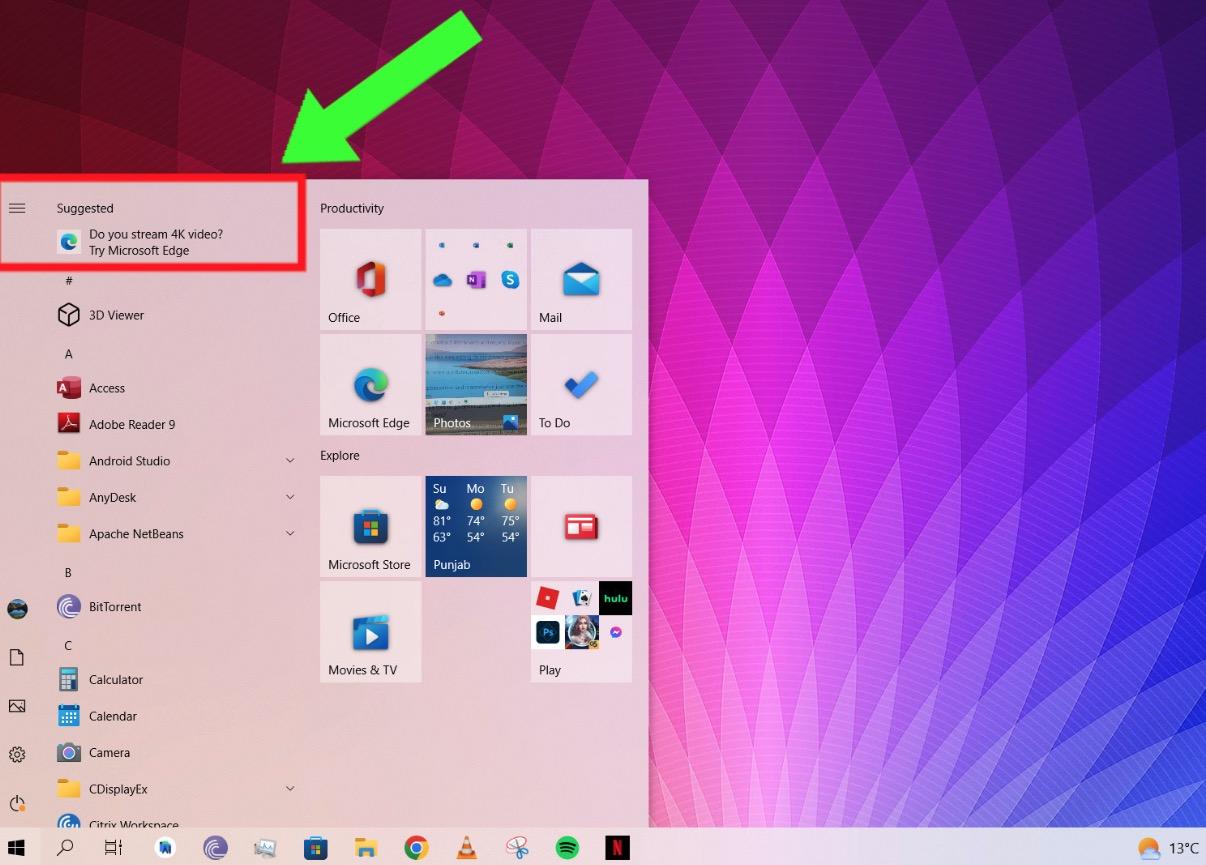Image resolution: width=1206 pixels, height=865 pixels.
Task: Open the system monitor taskbar icon beside Store
Action: pyautogui.click(x=265, y=848)
